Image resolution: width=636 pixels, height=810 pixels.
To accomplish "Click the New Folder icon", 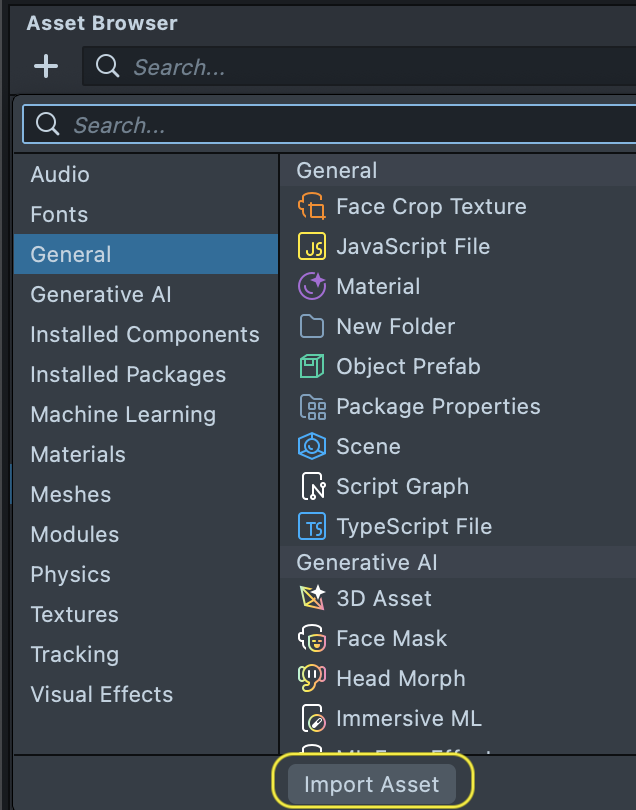I will pos(312,327).
